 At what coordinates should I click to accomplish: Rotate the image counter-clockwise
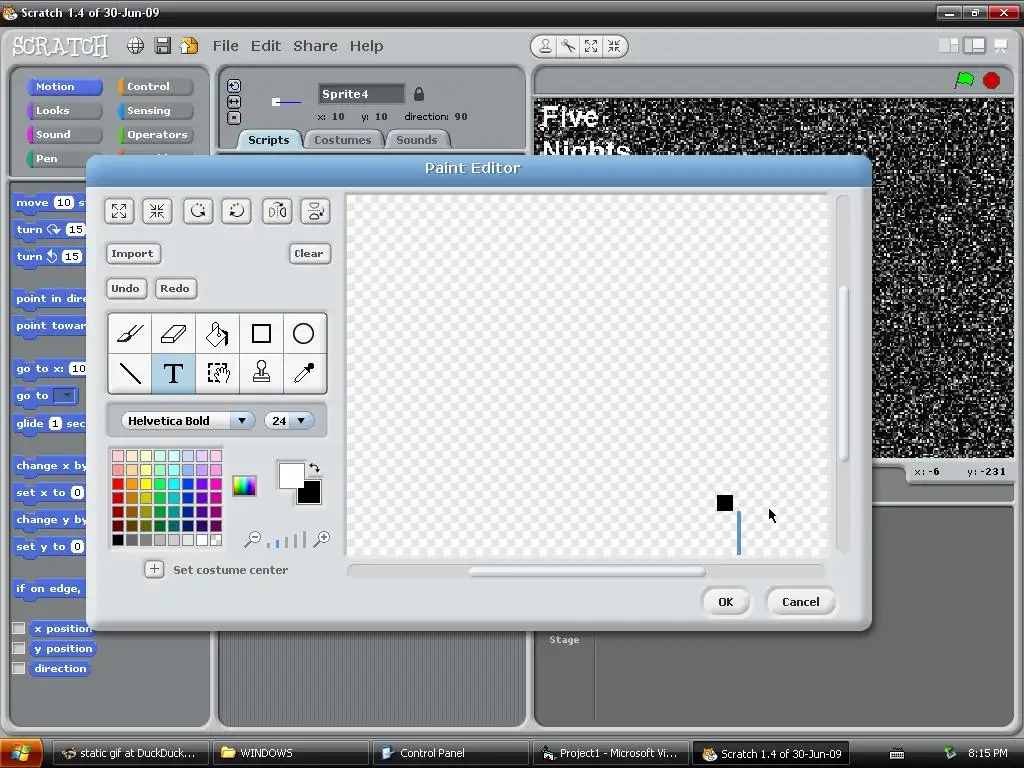point(198,211)
